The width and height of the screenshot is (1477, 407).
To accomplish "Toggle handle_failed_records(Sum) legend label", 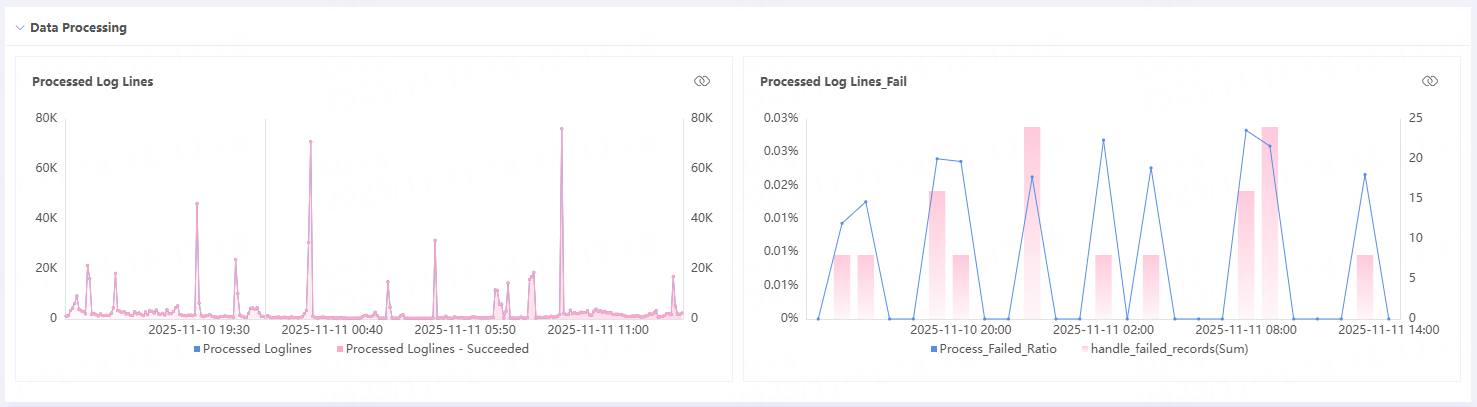I will point(1169,349).
